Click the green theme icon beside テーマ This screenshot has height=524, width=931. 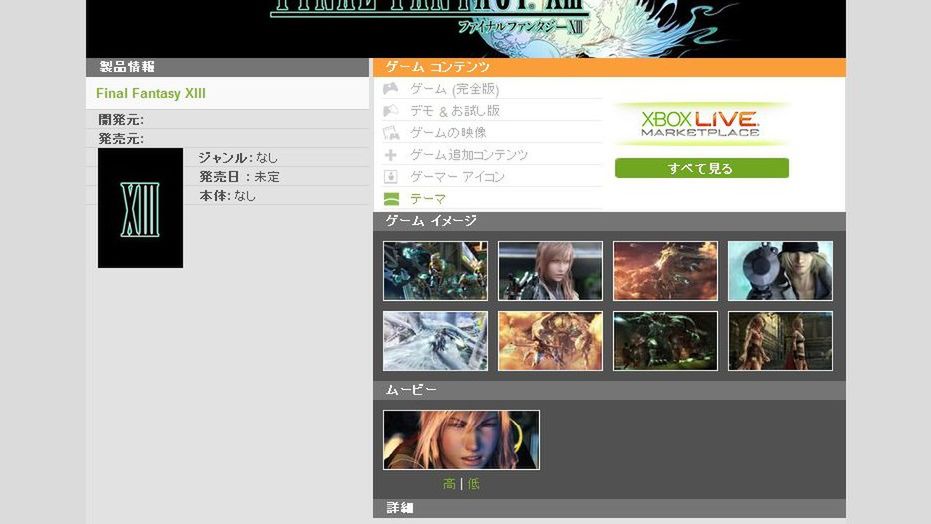coord(391,199)
